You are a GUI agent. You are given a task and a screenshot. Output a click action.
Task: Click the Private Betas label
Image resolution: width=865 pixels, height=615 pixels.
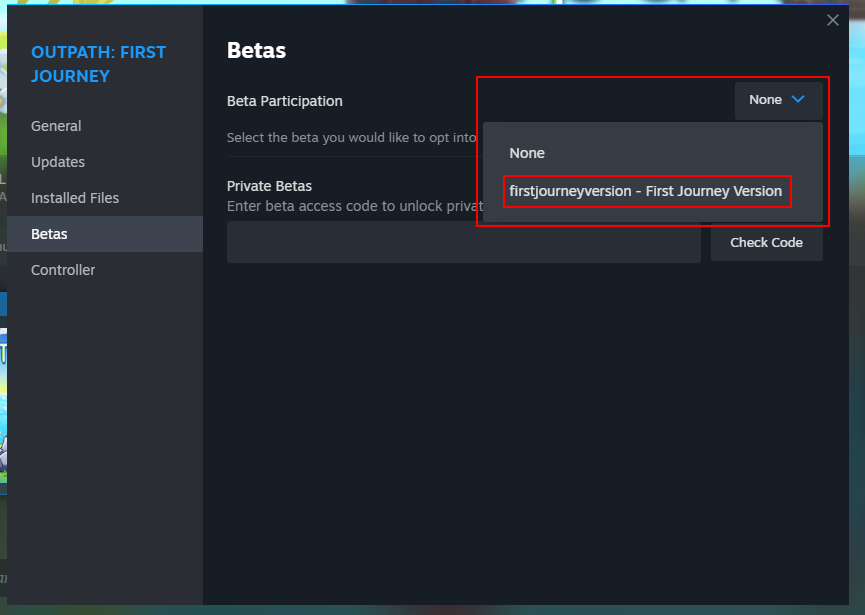[269, 186]
